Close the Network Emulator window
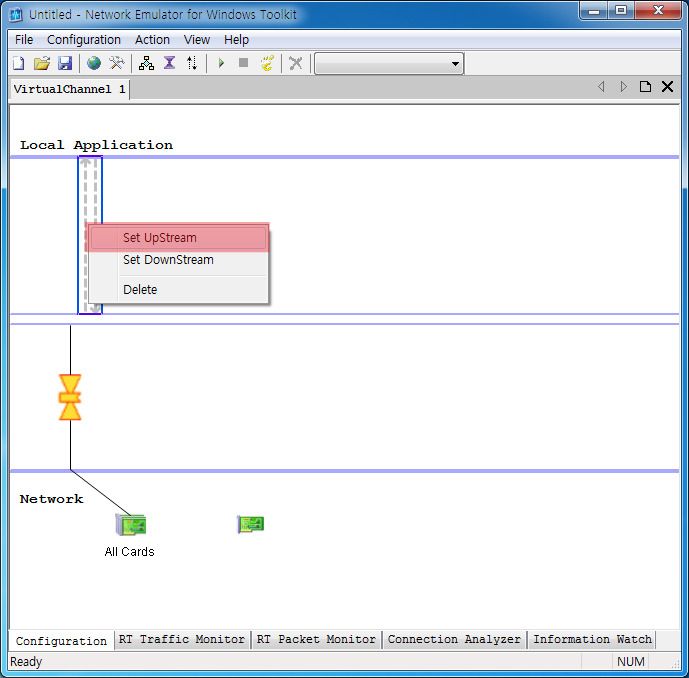This screenshot has width=689, height=678. pyautogui.click(x=658, y=11)
